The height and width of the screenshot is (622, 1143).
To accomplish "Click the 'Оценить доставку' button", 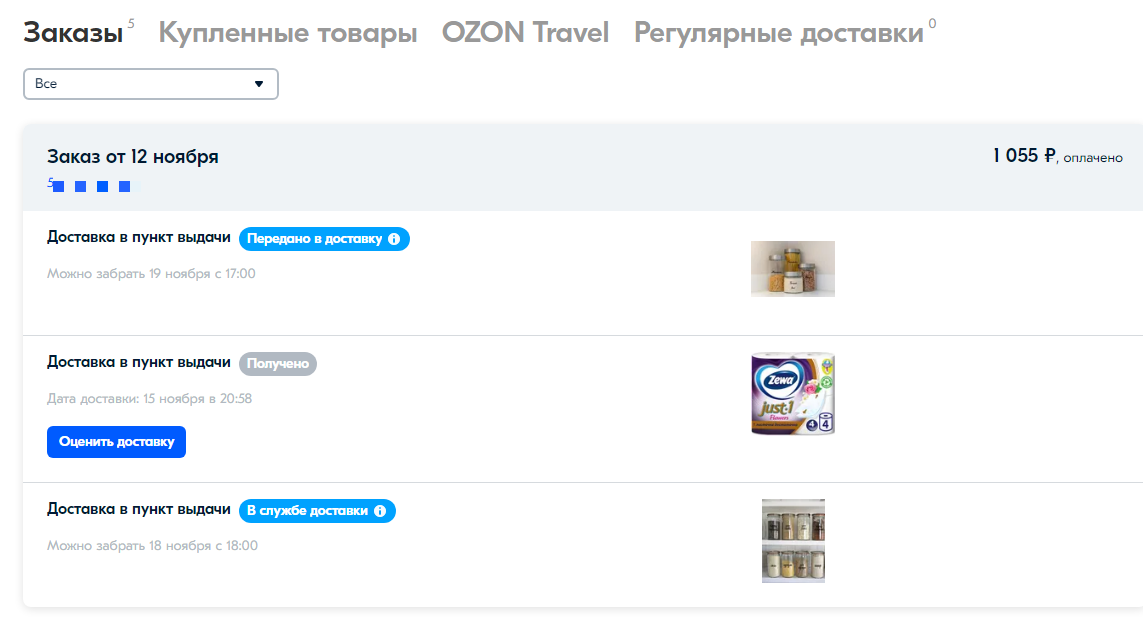I will click(117, 442).
